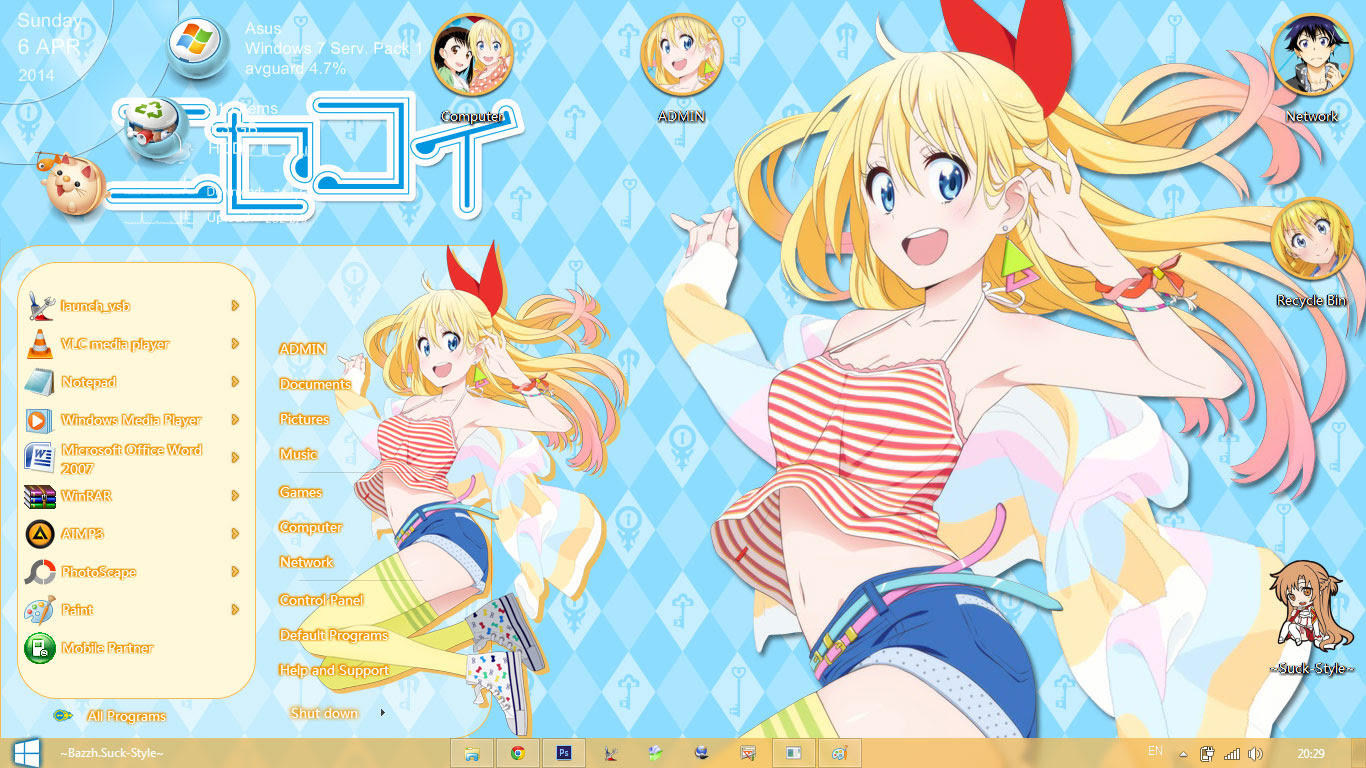Expand the Notepad jump list arrow
The height and width of the screenshot is (768, 1366).
[235, 382]
